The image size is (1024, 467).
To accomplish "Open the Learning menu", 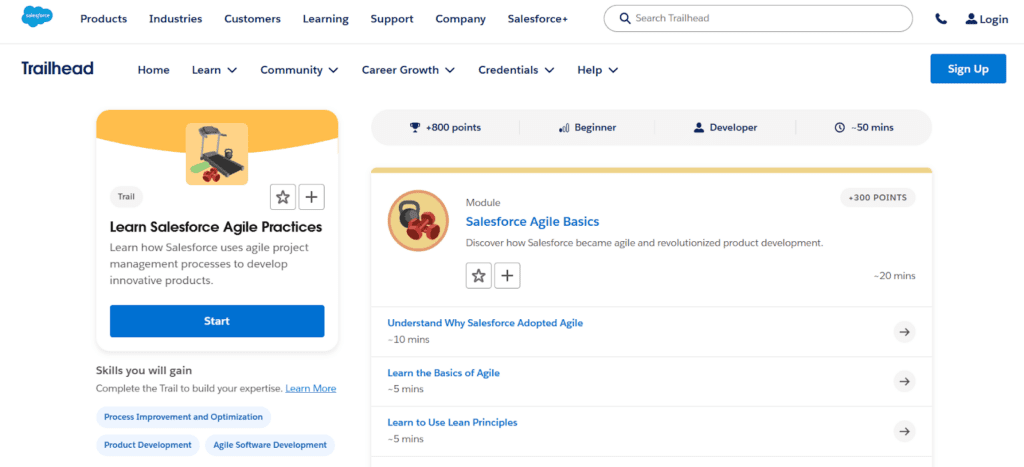I will click(x=326, y=19).
